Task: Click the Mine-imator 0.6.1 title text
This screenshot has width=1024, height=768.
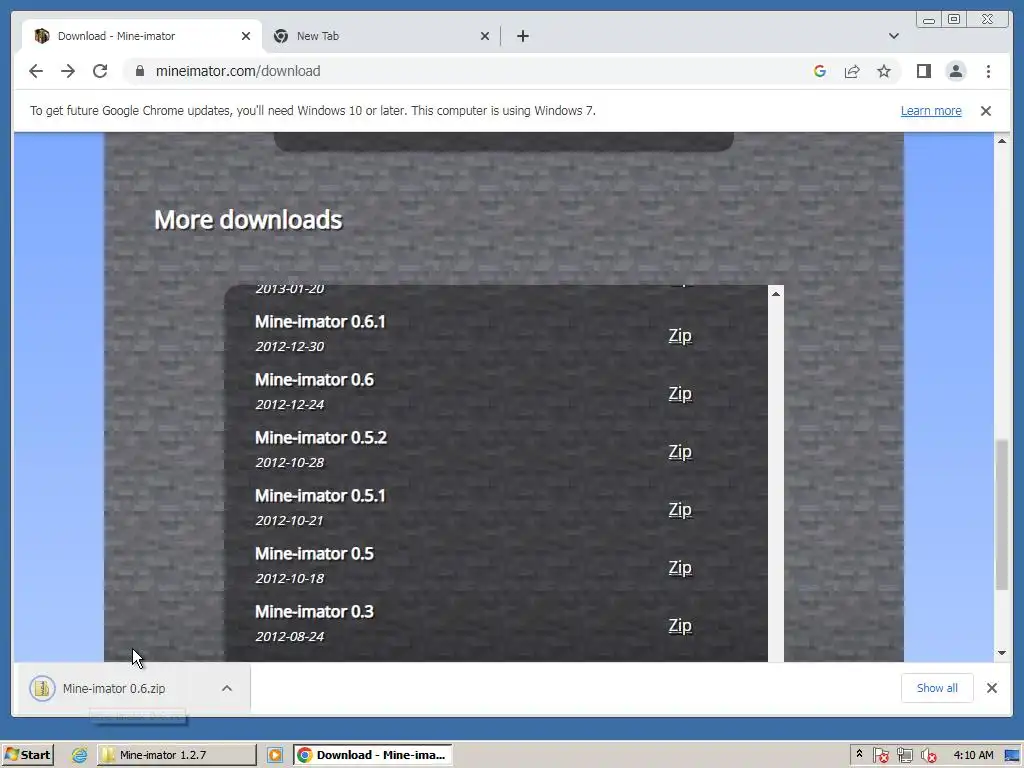Action: pyautogui.click(x=320, y=322)
